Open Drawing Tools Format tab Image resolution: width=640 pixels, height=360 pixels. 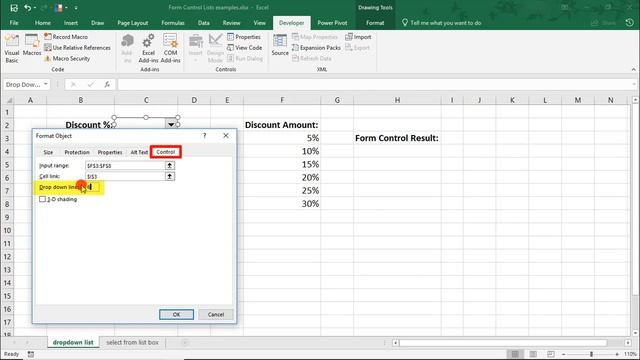[375, 23]
